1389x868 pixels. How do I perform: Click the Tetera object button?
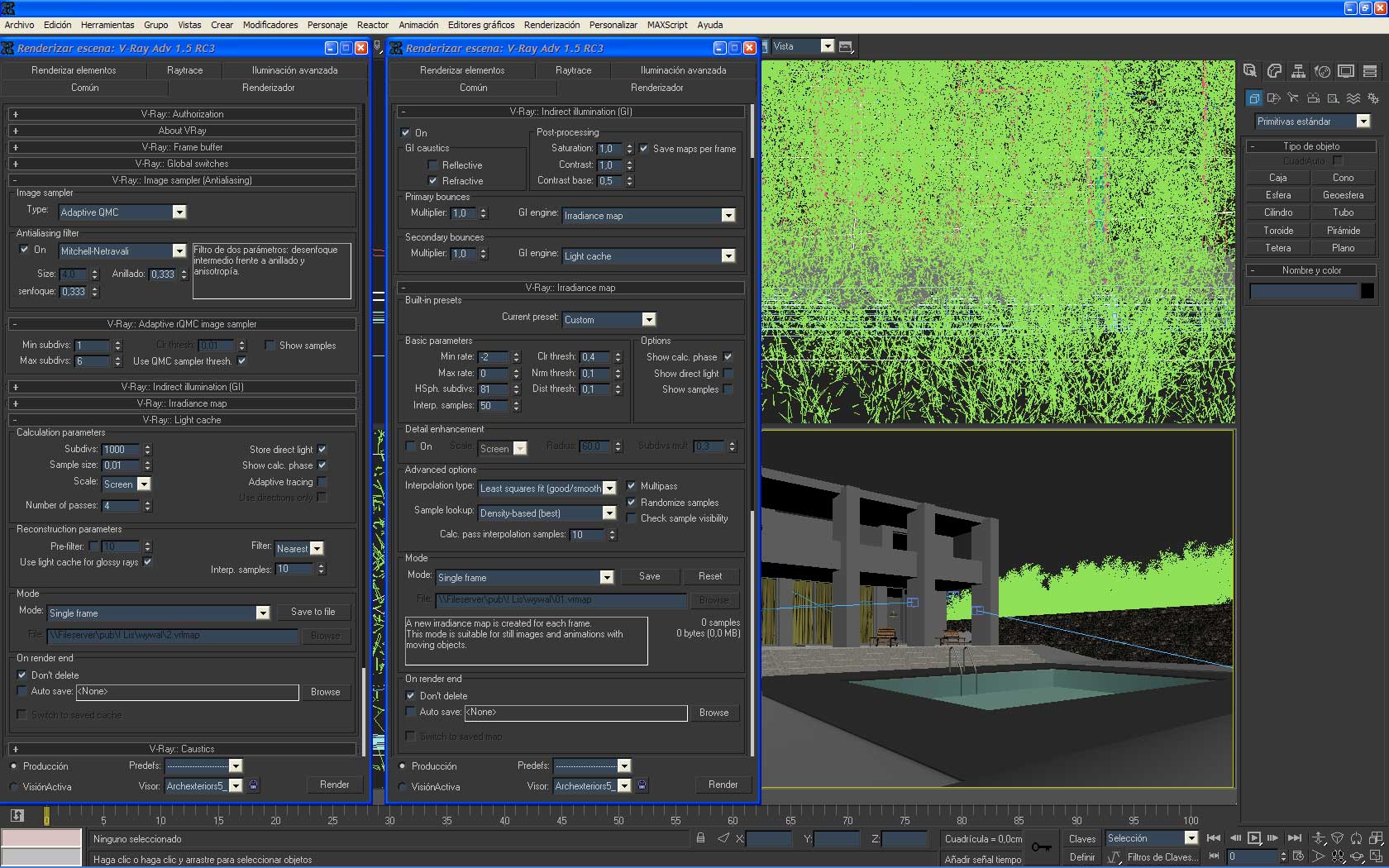1277,248
